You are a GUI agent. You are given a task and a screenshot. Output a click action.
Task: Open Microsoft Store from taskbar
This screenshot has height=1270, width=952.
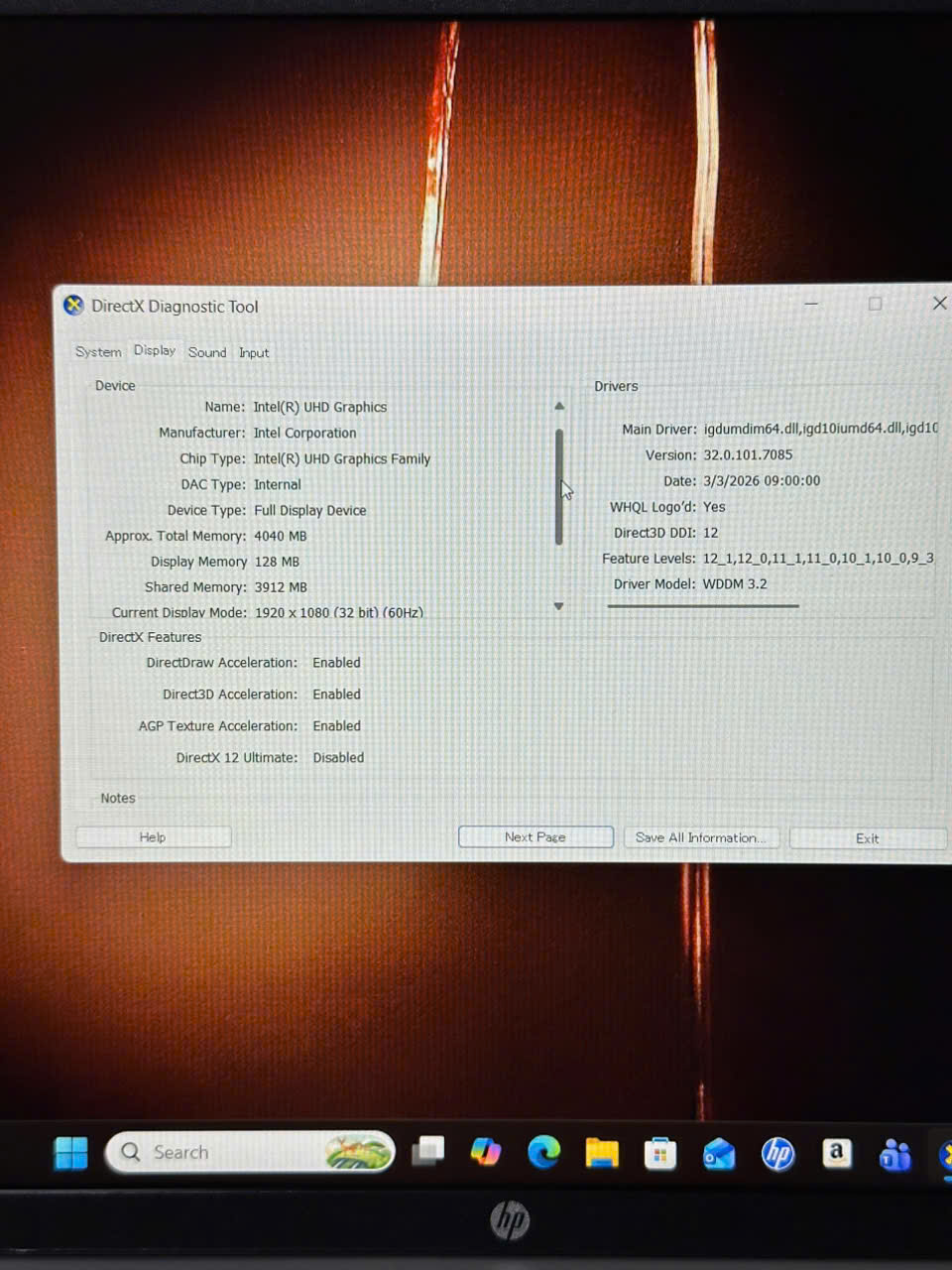pyautogui.click(x=660, y=1154)
